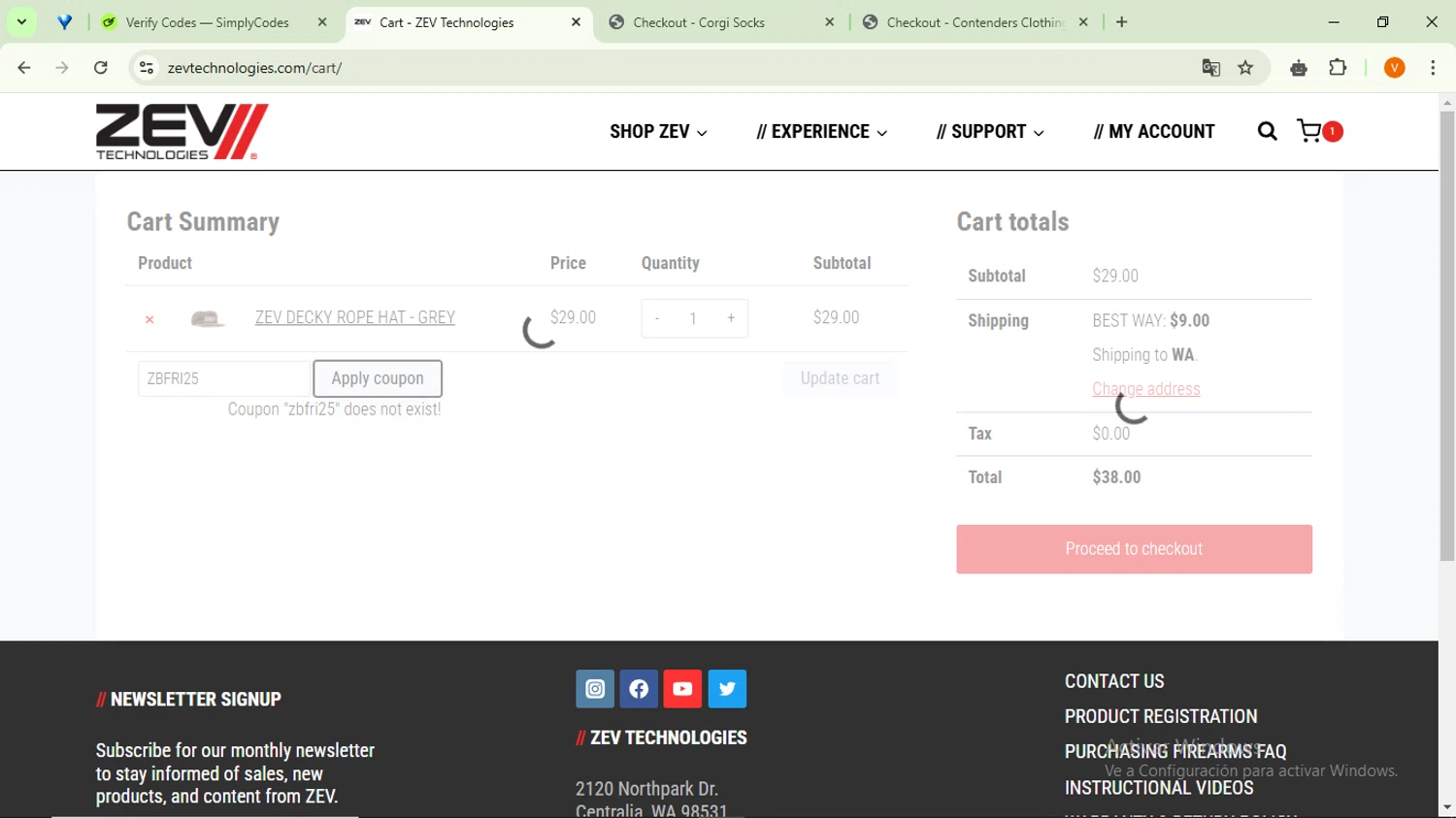View site information icon in address bar
Screen dimensions: 1456x818
click(x=147, y=68)
